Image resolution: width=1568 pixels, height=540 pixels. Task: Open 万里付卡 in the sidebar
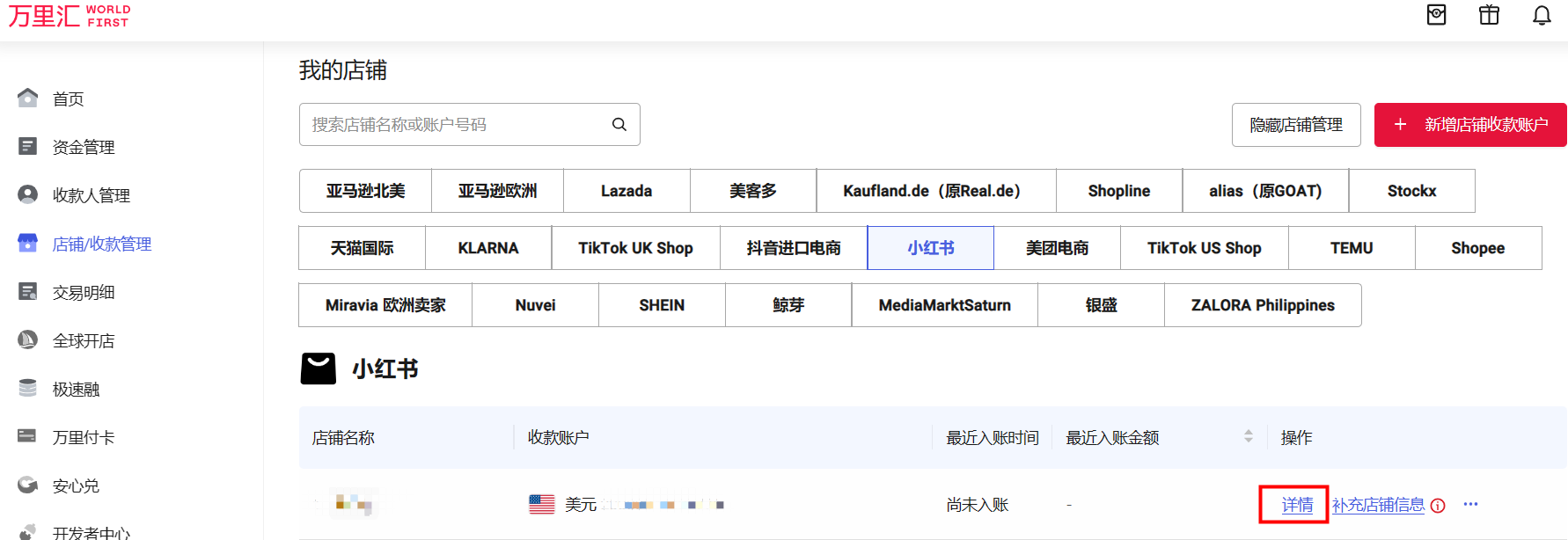(83, 438)
